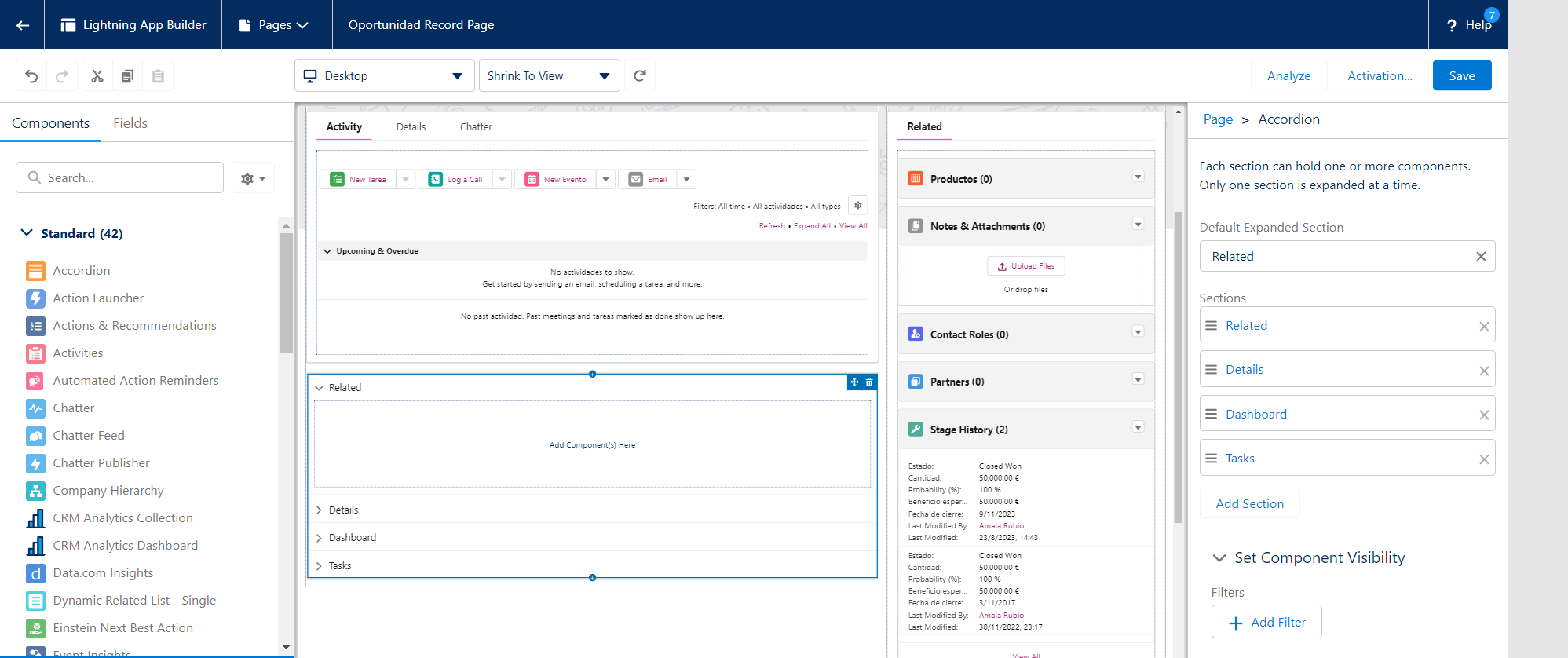Click the redo icon
Screen dimensions: 1568x658
pos(62,76)
